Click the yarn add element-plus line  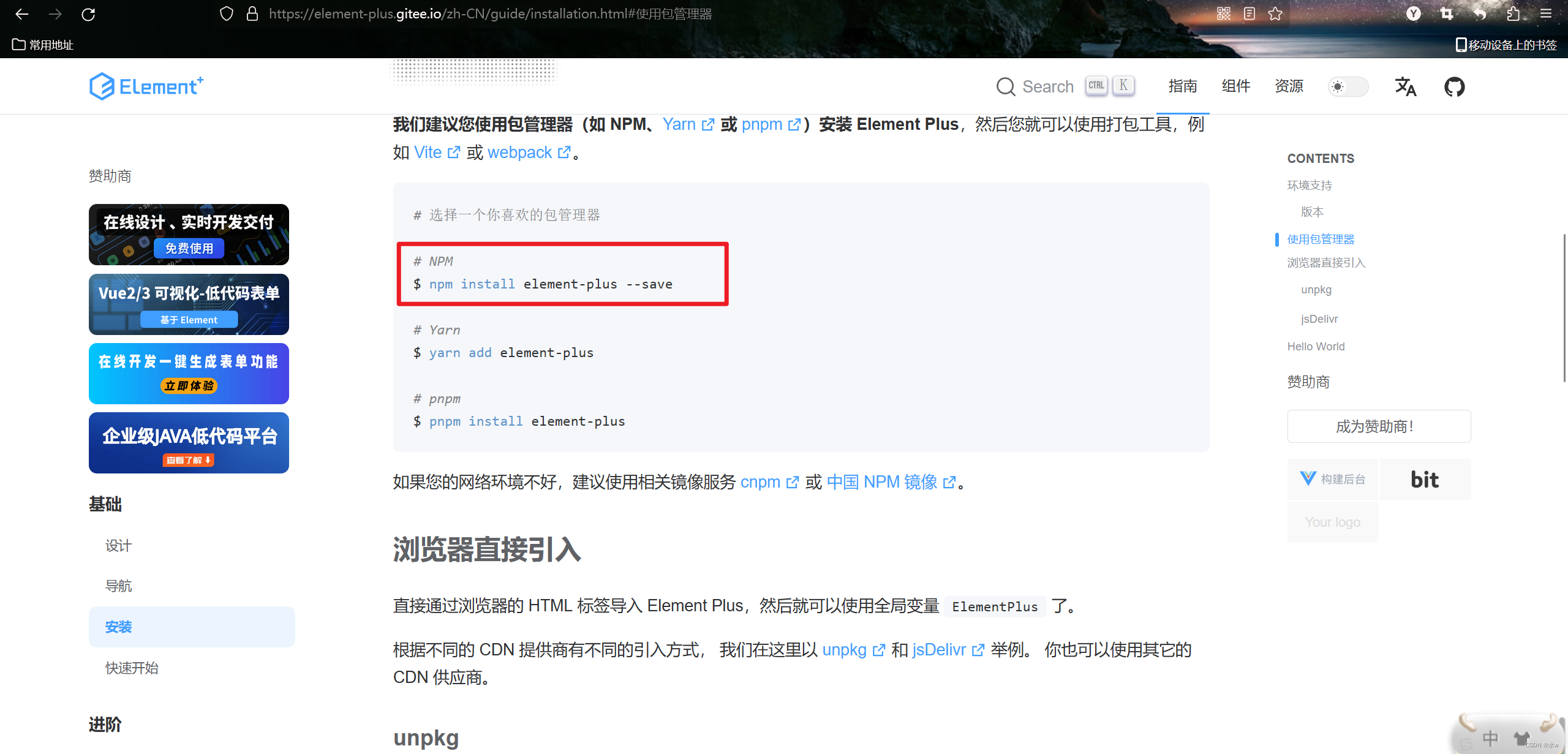pyautogui.click(x=503, y=353)
